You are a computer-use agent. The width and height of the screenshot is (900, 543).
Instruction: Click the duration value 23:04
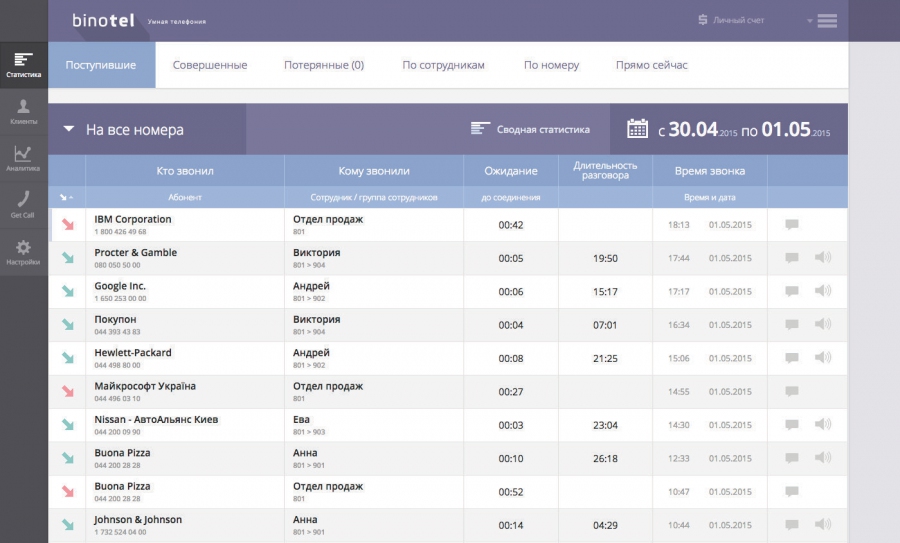pos(606,425)
